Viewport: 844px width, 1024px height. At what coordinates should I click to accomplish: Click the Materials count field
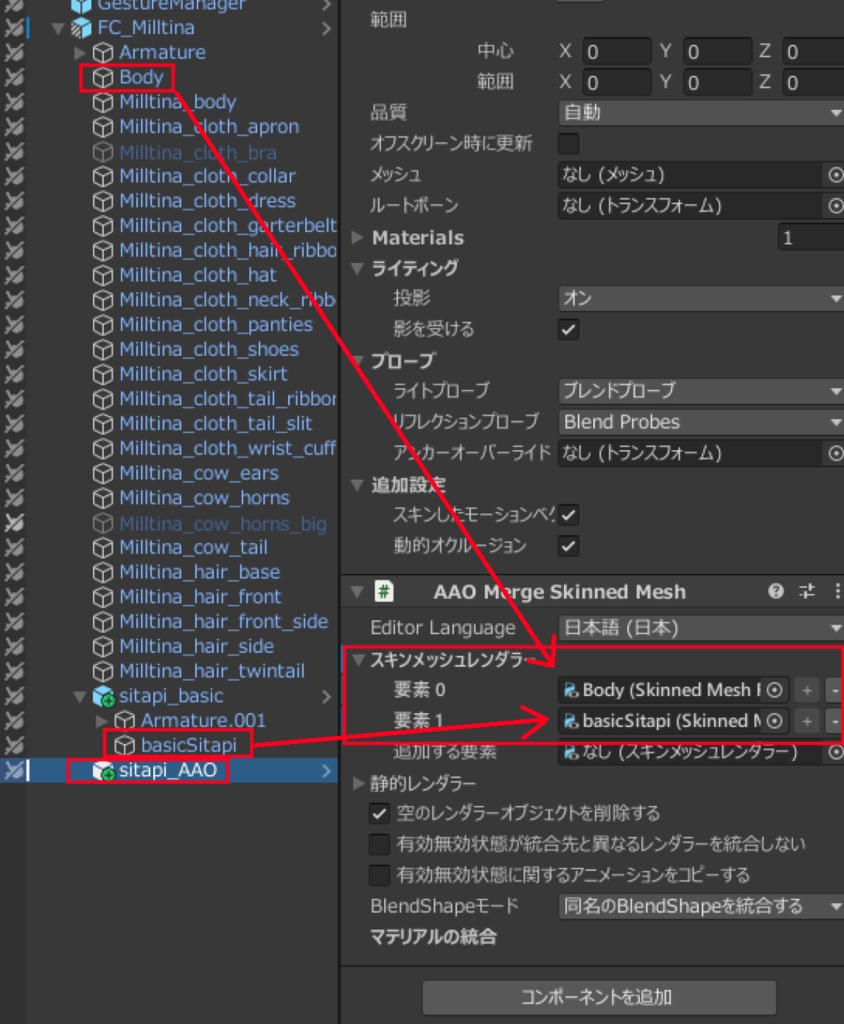[811, 237]
